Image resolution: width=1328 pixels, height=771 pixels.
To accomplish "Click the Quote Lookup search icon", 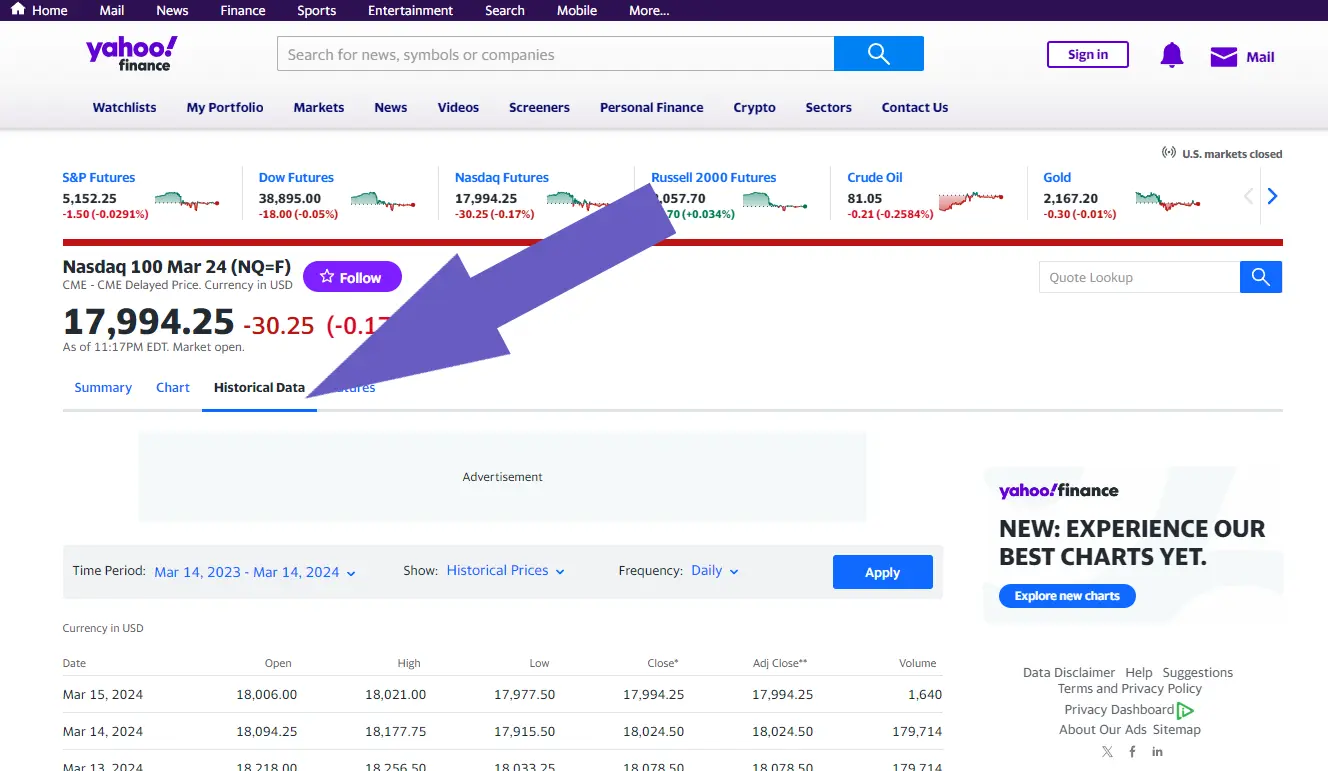I will tap(1260, 277).
